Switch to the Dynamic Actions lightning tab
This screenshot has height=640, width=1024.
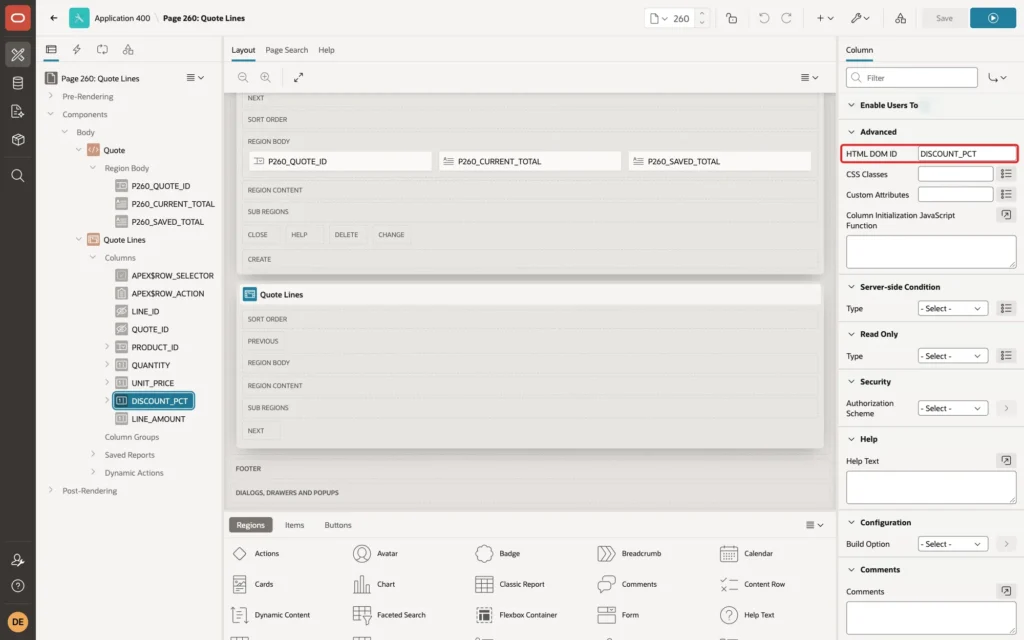point(76,50)
